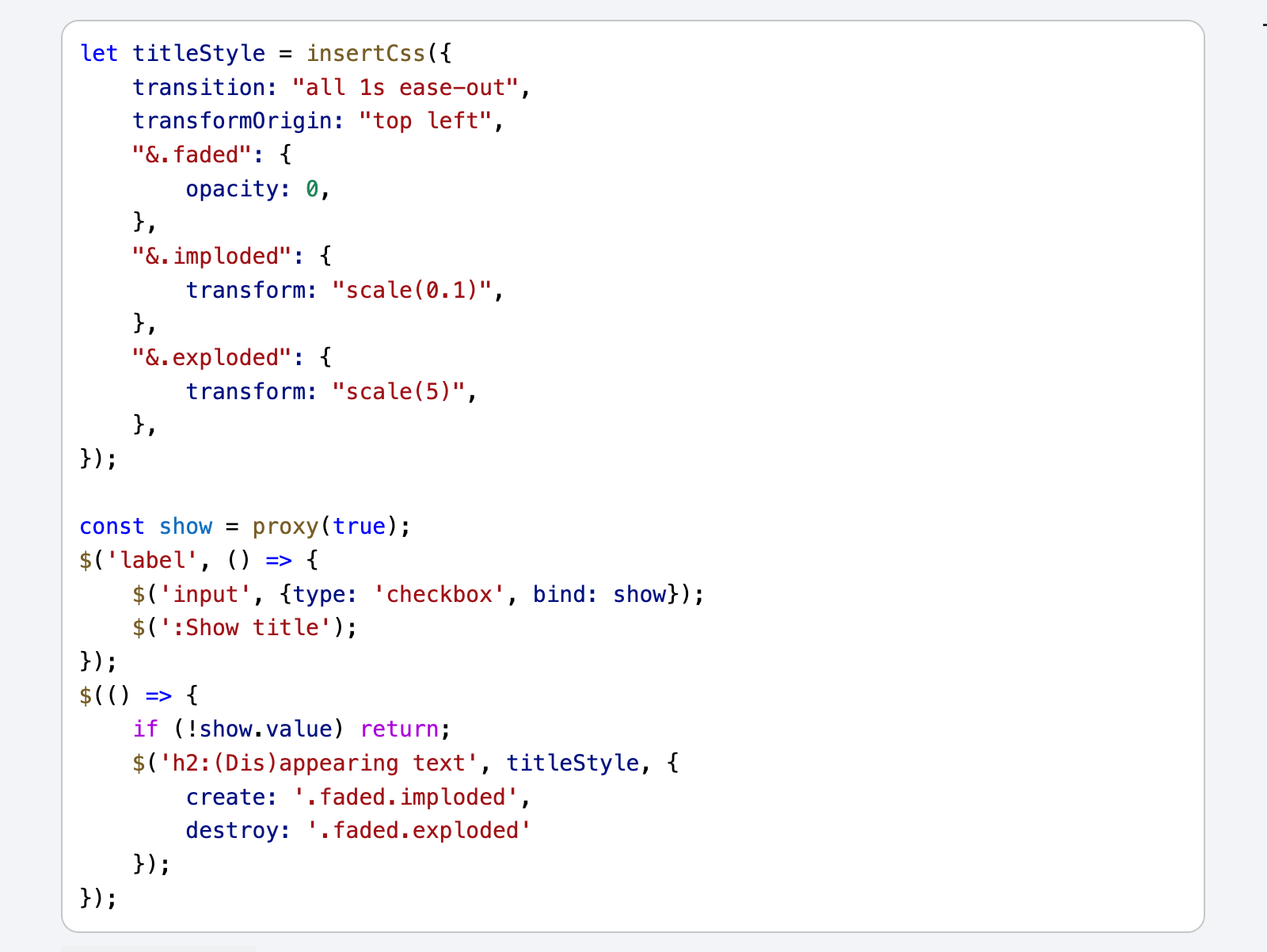Screen dimensions: 1267x952
Task: Click the proxy function call
Action: tap(285, 526)
